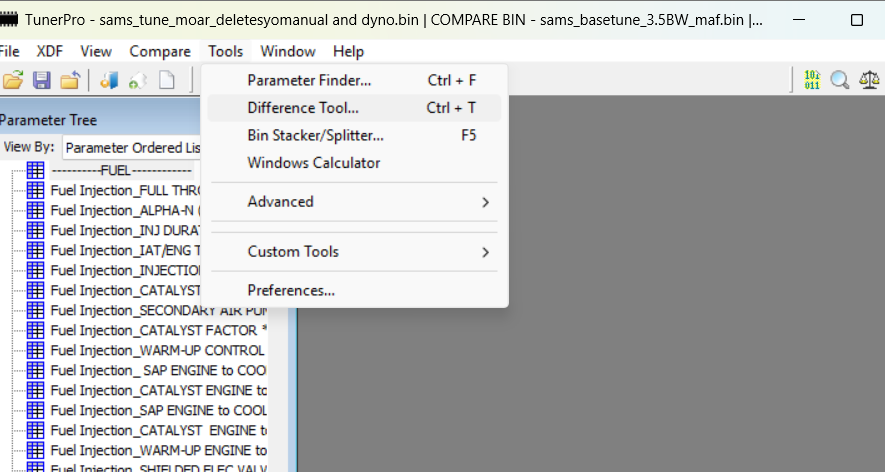The image size is (885, 472).
Task: Click the blue door-like icon in the toolbar
Action: click(x=110, y=80)
